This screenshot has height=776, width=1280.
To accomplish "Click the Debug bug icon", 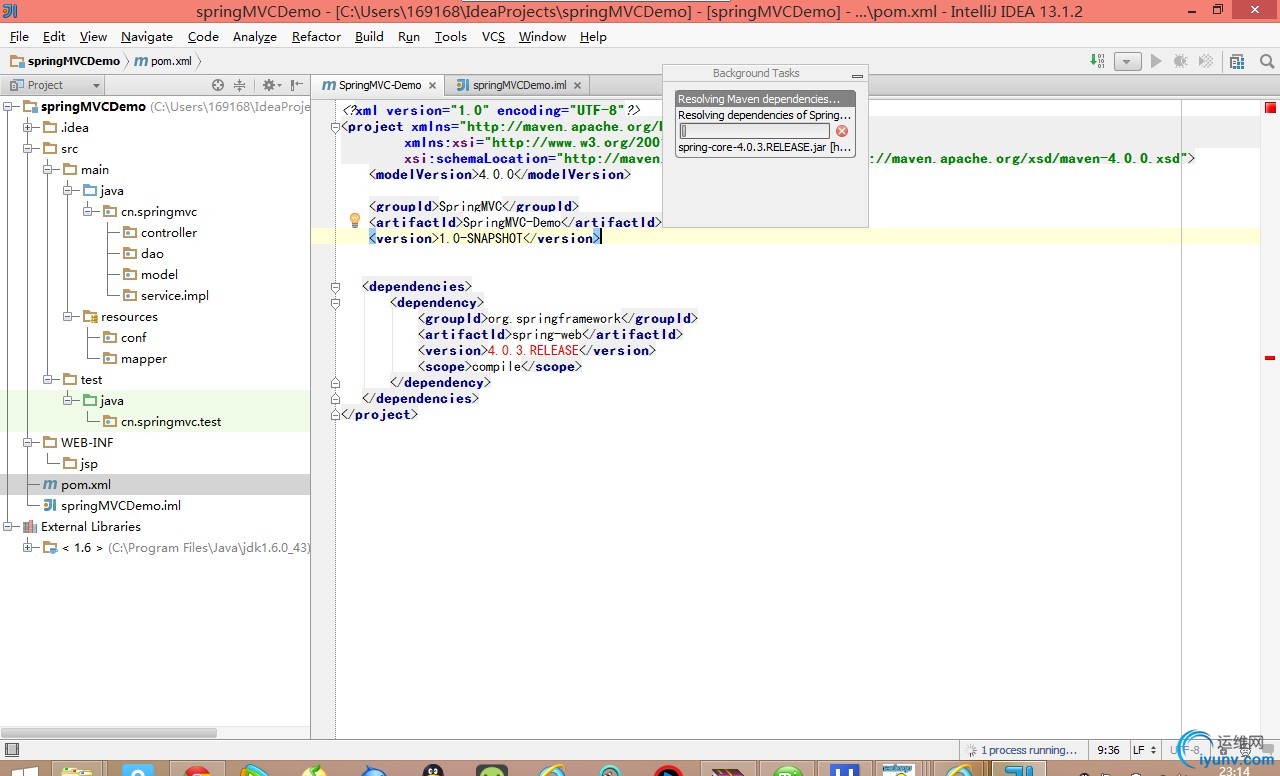I will 1181,61.
